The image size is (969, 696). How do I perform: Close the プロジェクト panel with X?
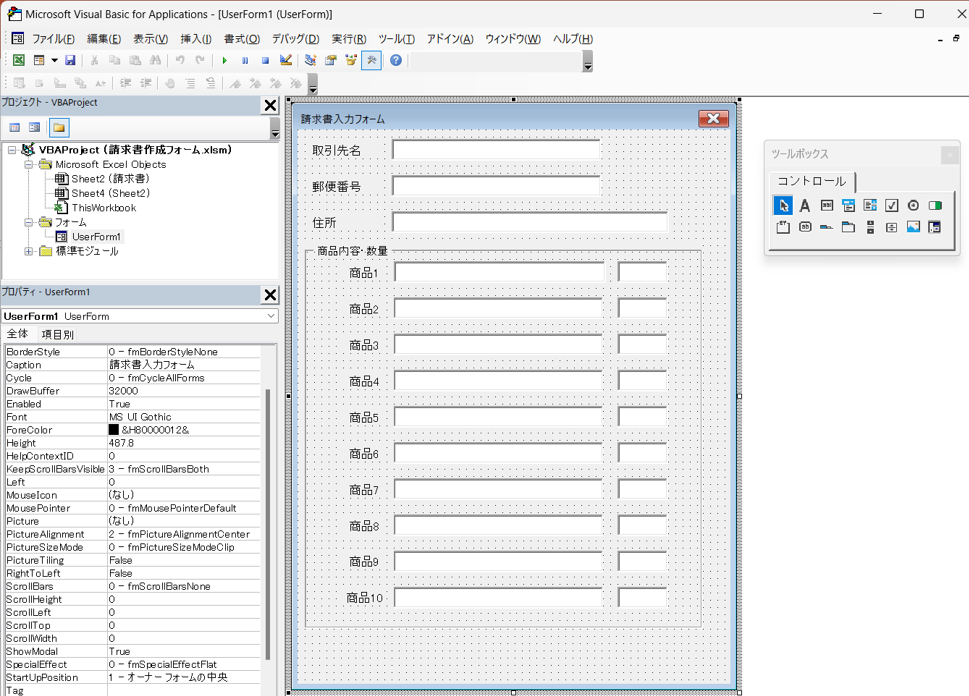click(270, 105)
